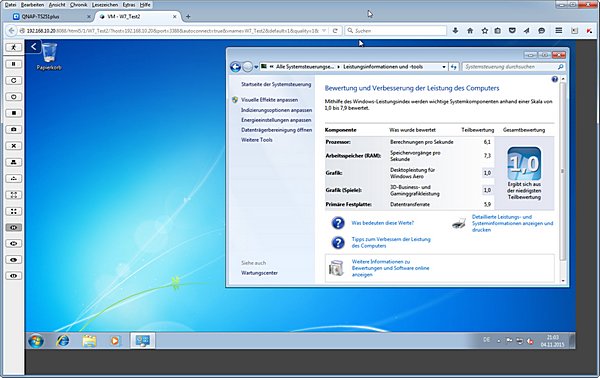Click the Control Panel back arrow button

pos(235,67)
